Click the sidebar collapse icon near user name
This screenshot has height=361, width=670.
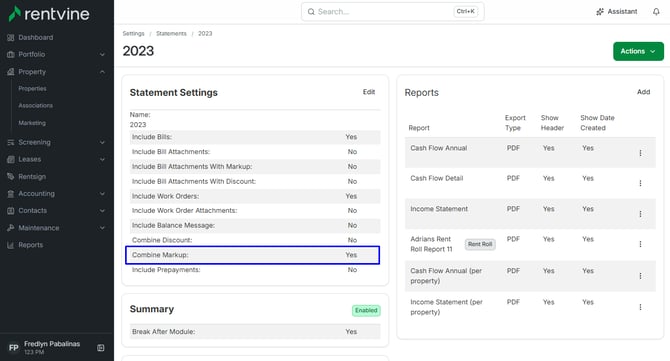[x=101, y=348]
